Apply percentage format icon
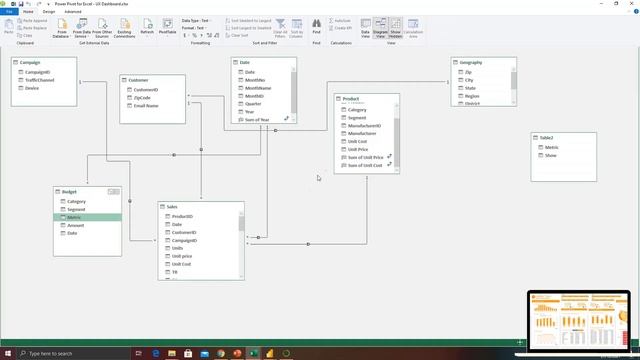Screen dimensions: 640x360 [x=194, y=36]
